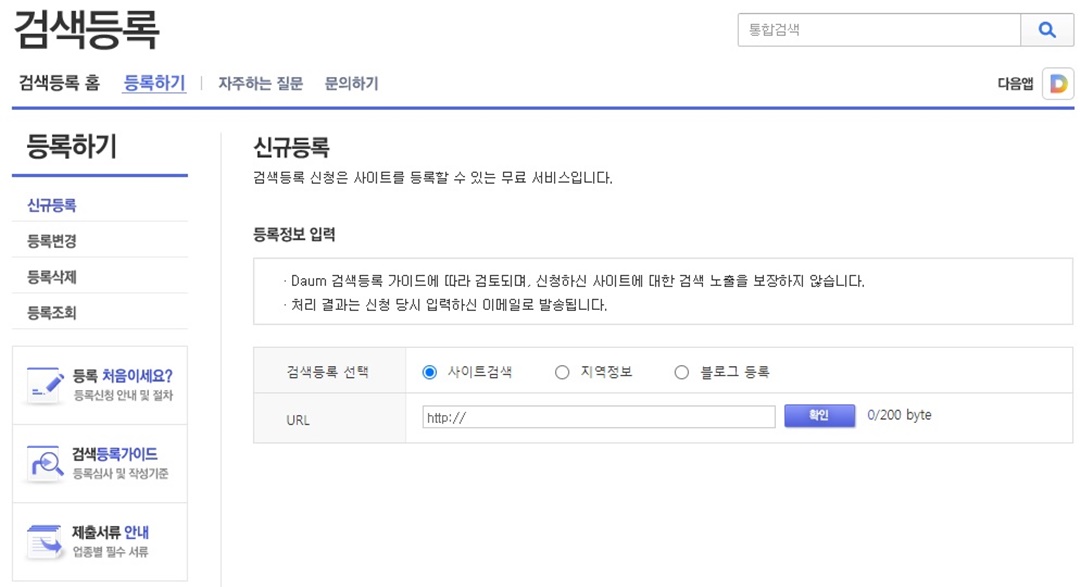Viewport: 1080px width, 587px height.
Task: Select the 블로그 등록 radio button
Action: click(x=680, y=372)
